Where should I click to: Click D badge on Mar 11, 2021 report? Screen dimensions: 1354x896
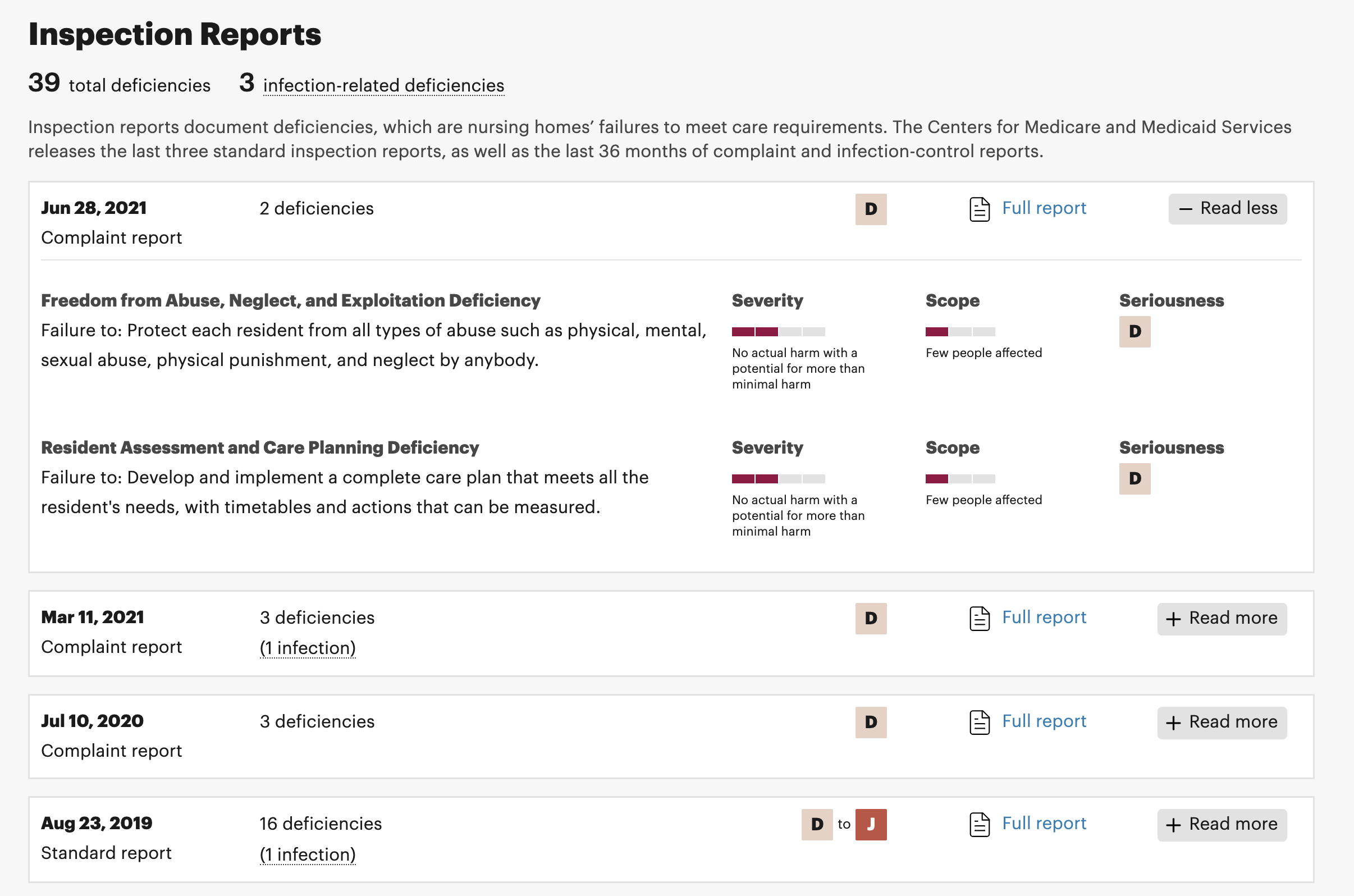tap(870, 618)
